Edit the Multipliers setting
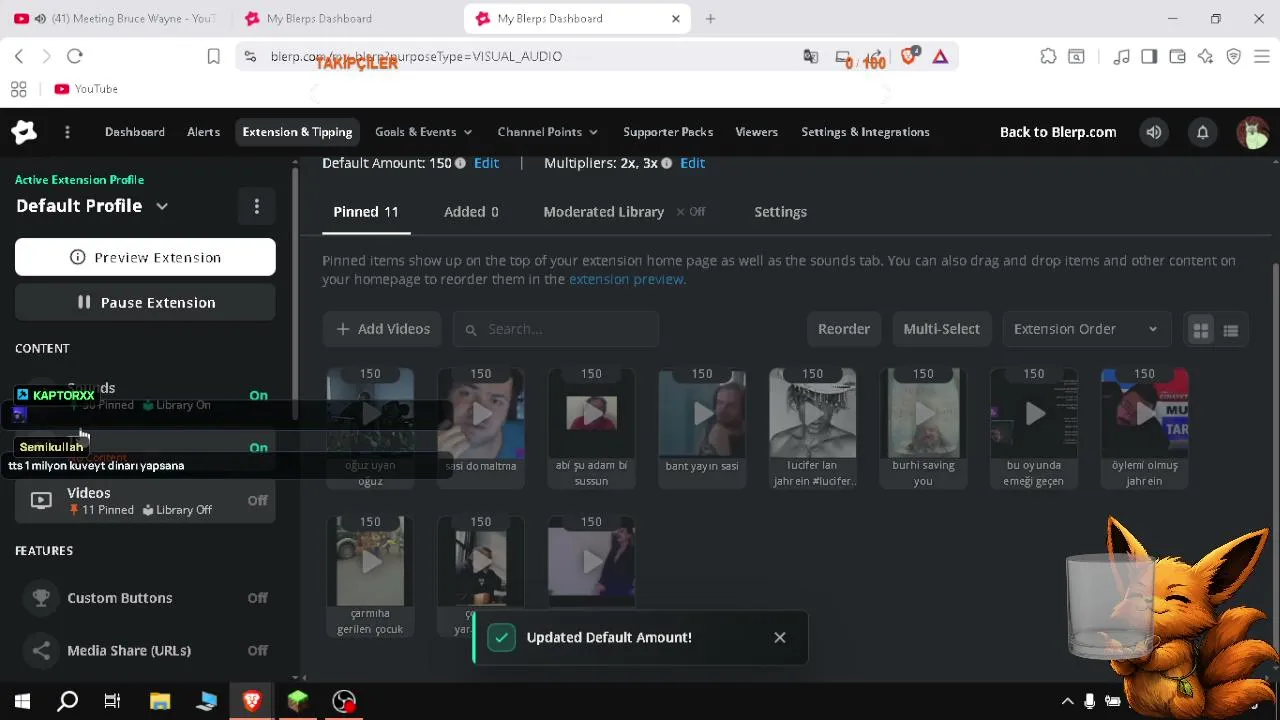The width and height of the screenshot is (1280, 720). pos(692,163)
